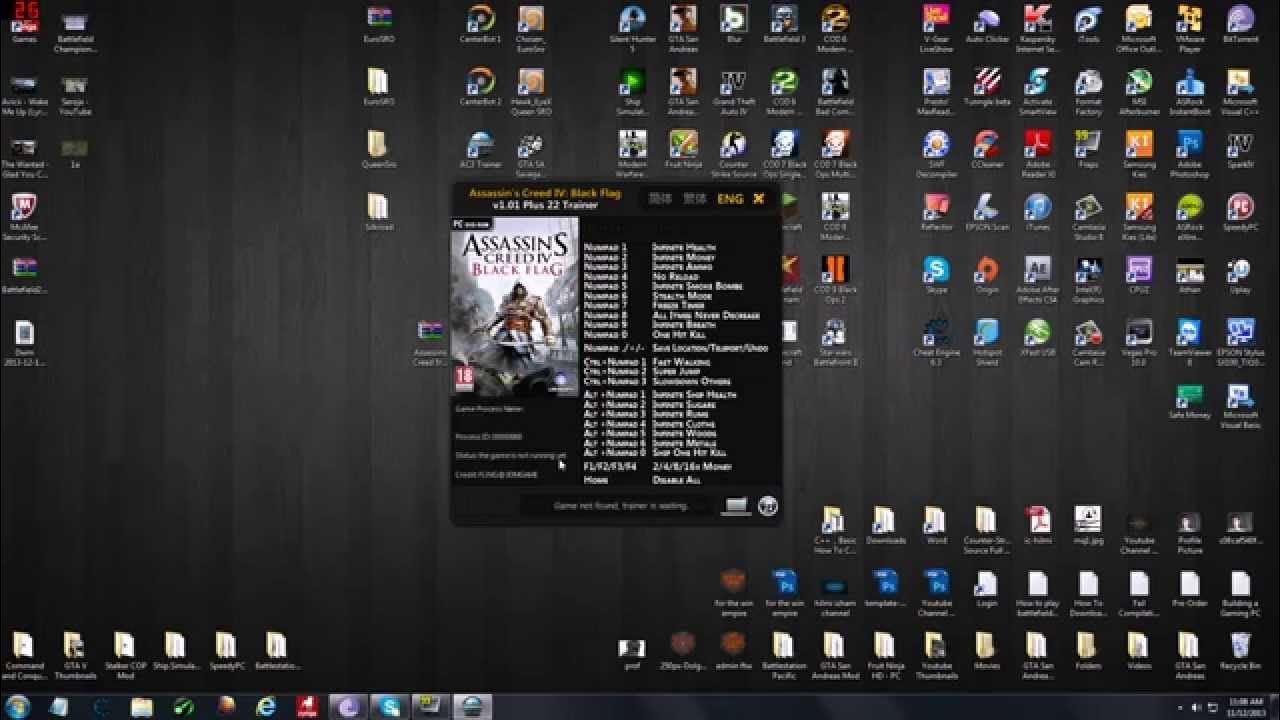Open the BitTorrent desktop shortcut
This screenshot has height=720, width=1280.
1240,25
